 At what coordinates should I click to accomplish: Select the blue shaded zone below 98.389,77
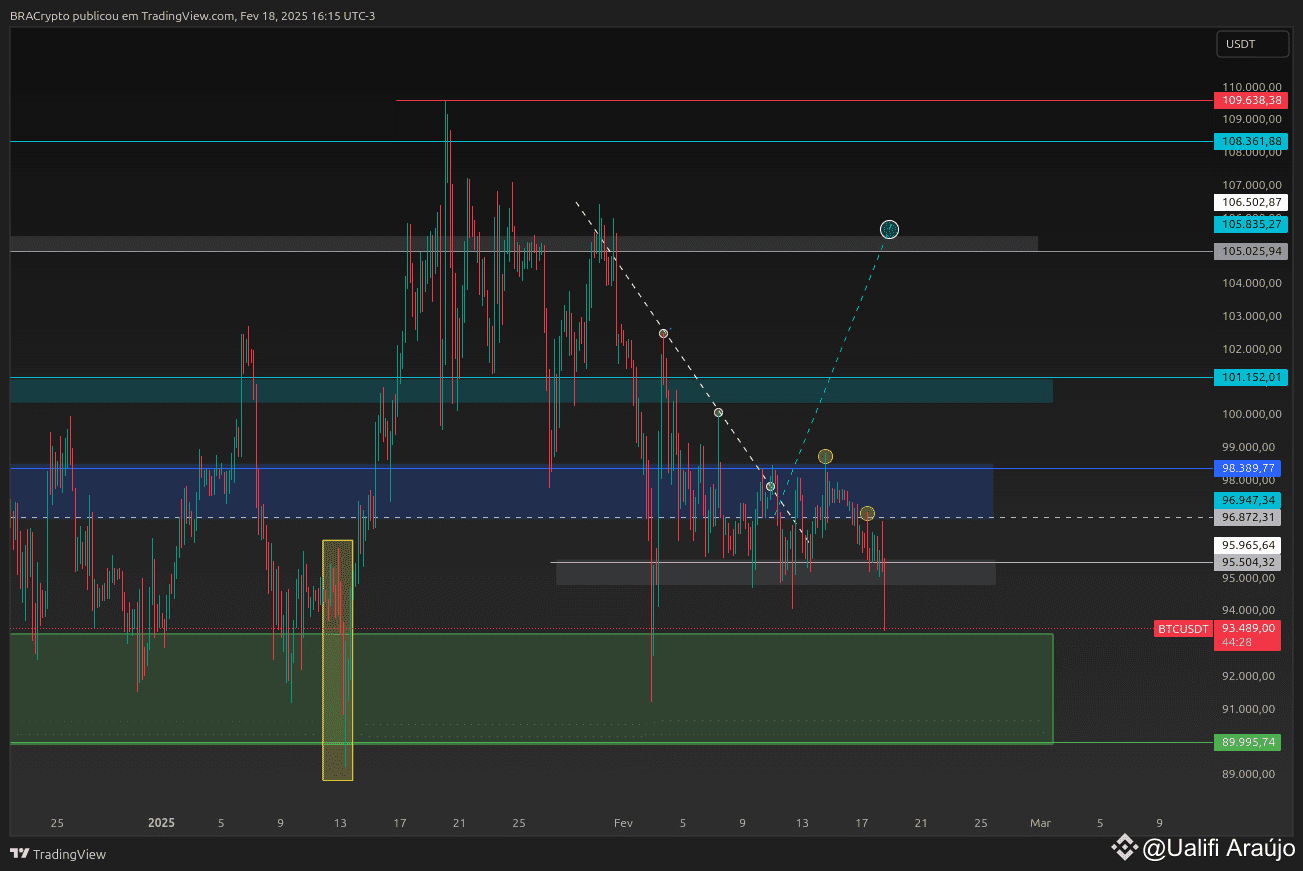coord(502,492)
